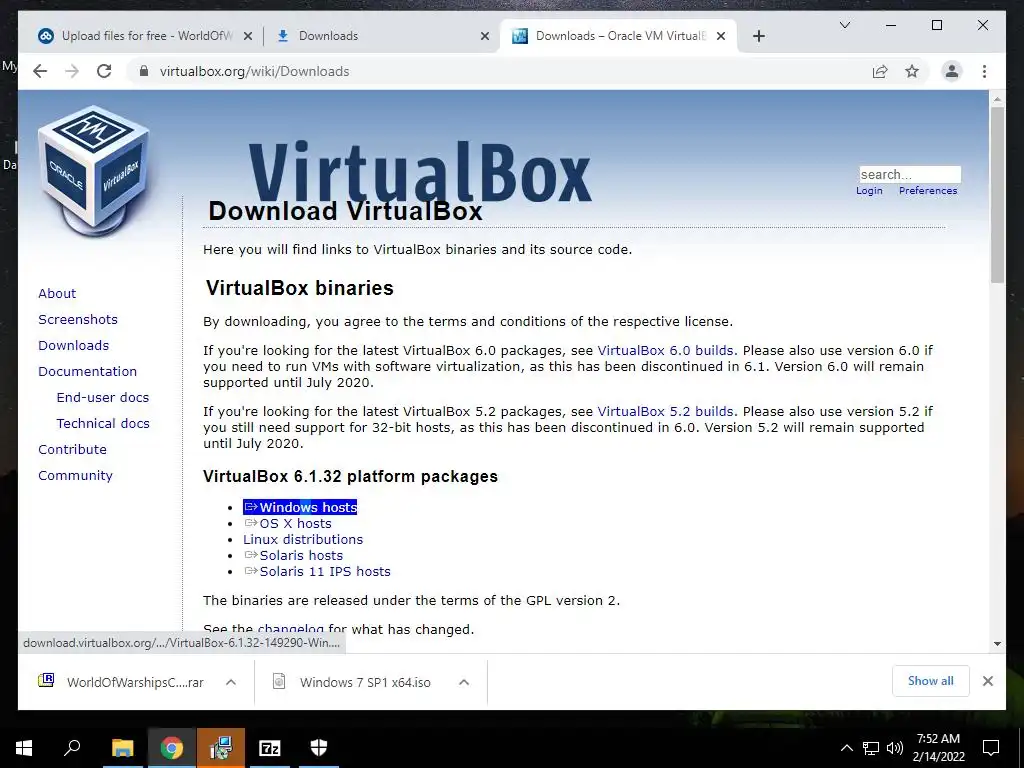Open File Explorer from the taskbar
This screenshot has width=1024, height=768.
click(x=122, y=748)
